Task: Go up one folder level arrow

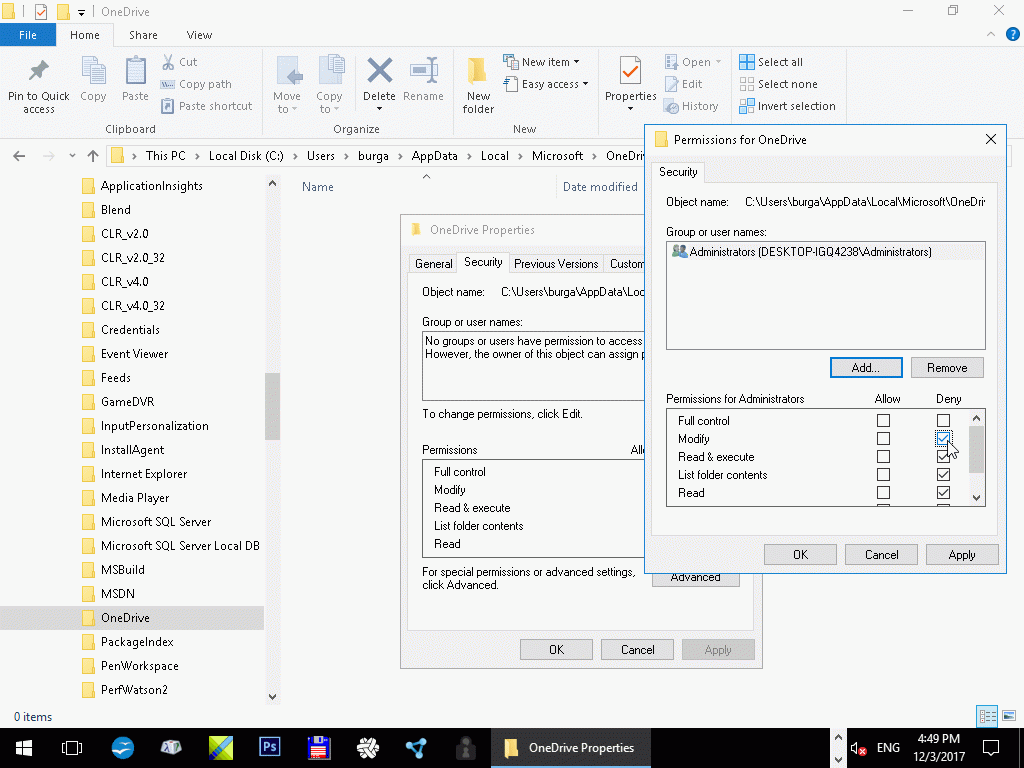Action: pos(93,155)
